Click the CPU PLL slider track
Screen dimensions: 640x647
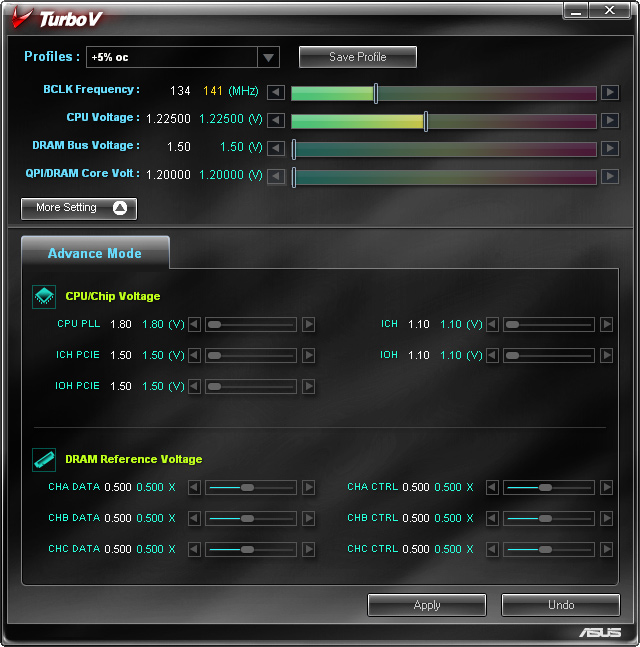click(251, 324)
